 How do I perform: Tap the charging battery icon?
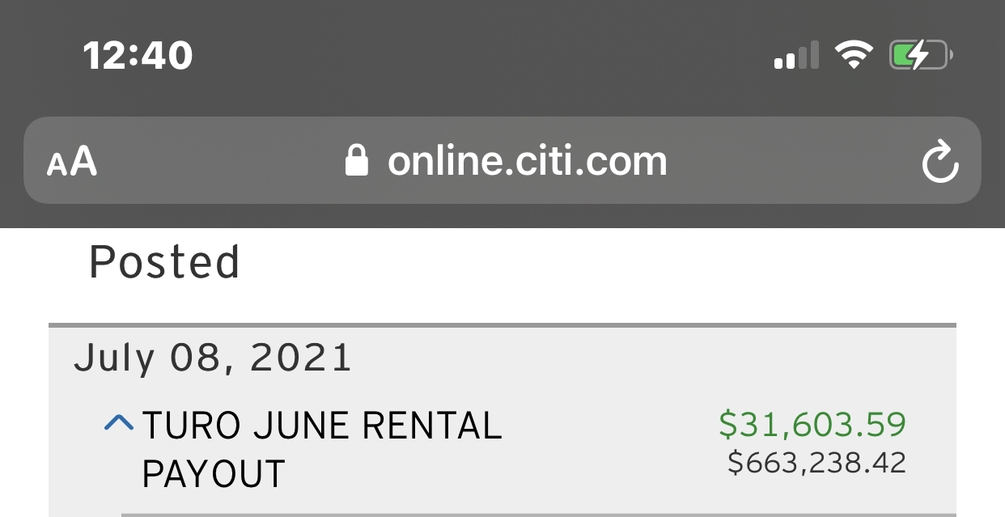[920, 55]
